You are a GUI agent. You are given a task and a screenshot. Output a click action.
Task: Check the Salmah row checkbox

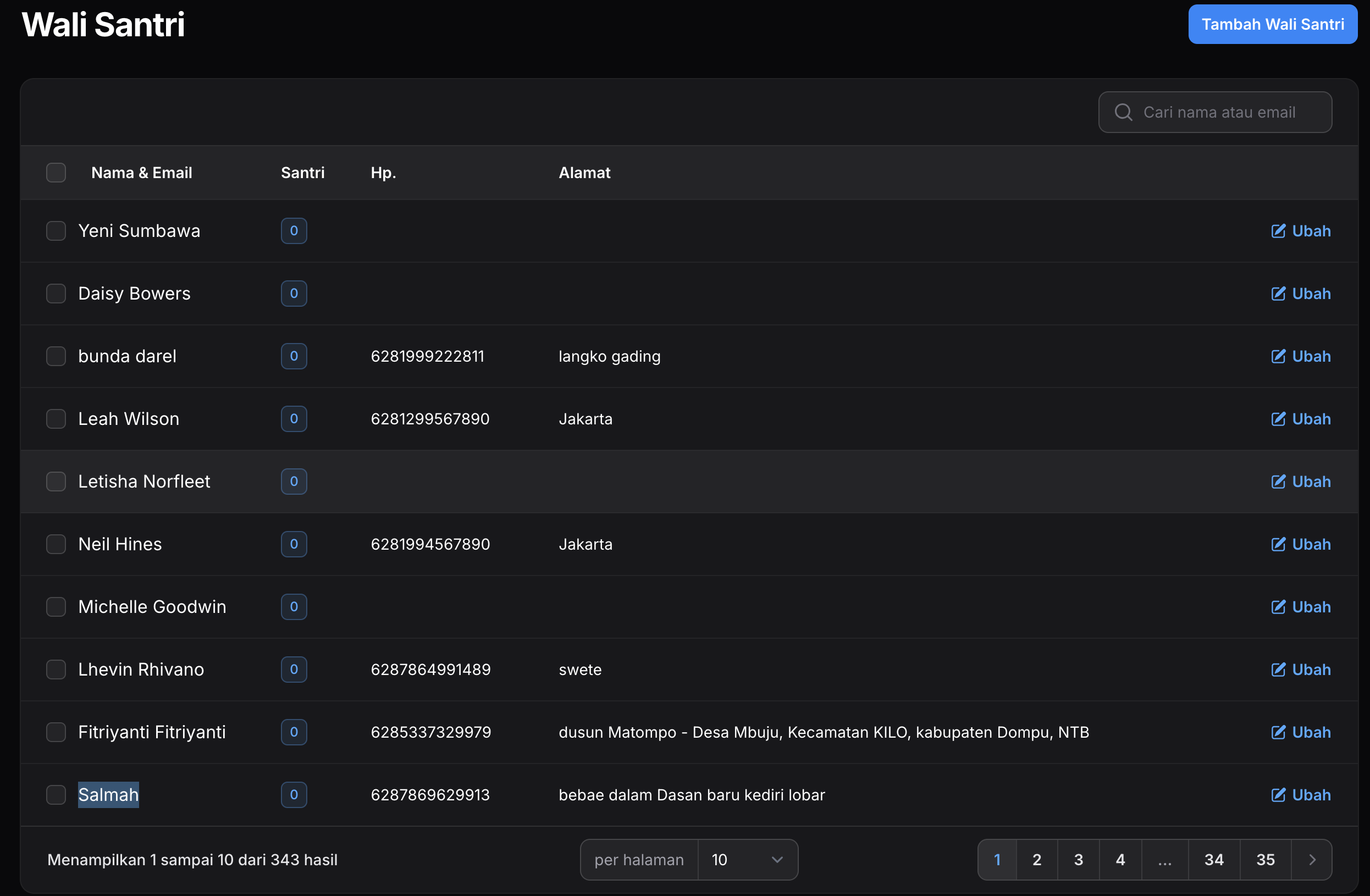point(56,795)
